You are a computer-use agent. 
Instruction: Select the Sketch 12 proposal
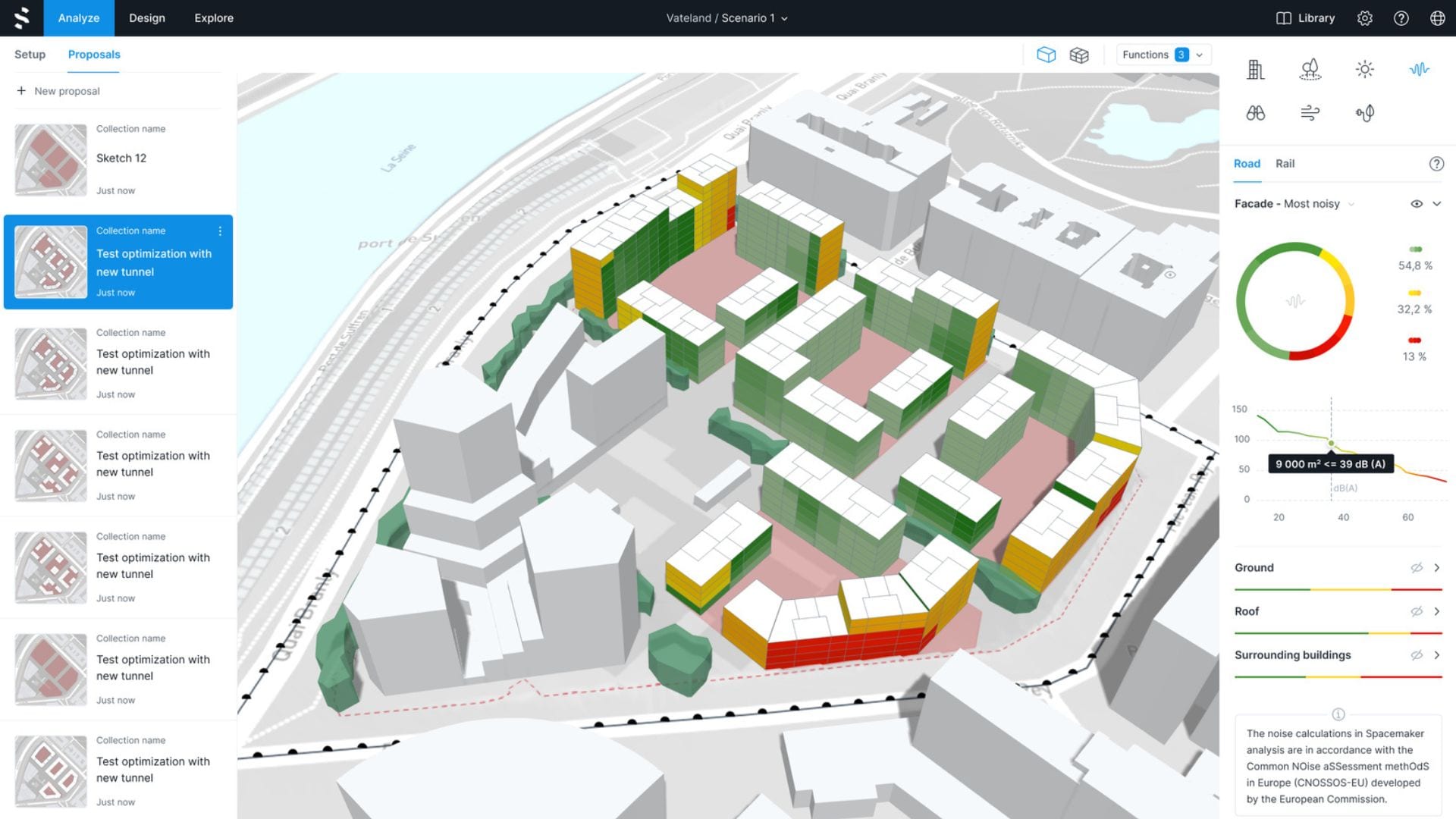click(x=118, y=159)
